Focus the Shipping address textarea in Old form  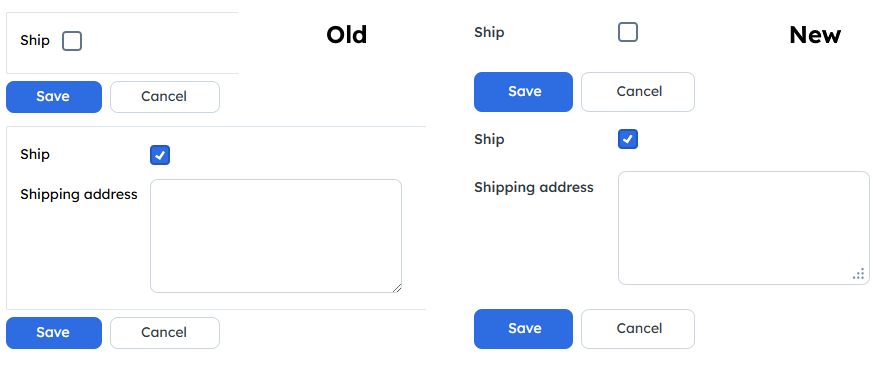click(276, 236)
